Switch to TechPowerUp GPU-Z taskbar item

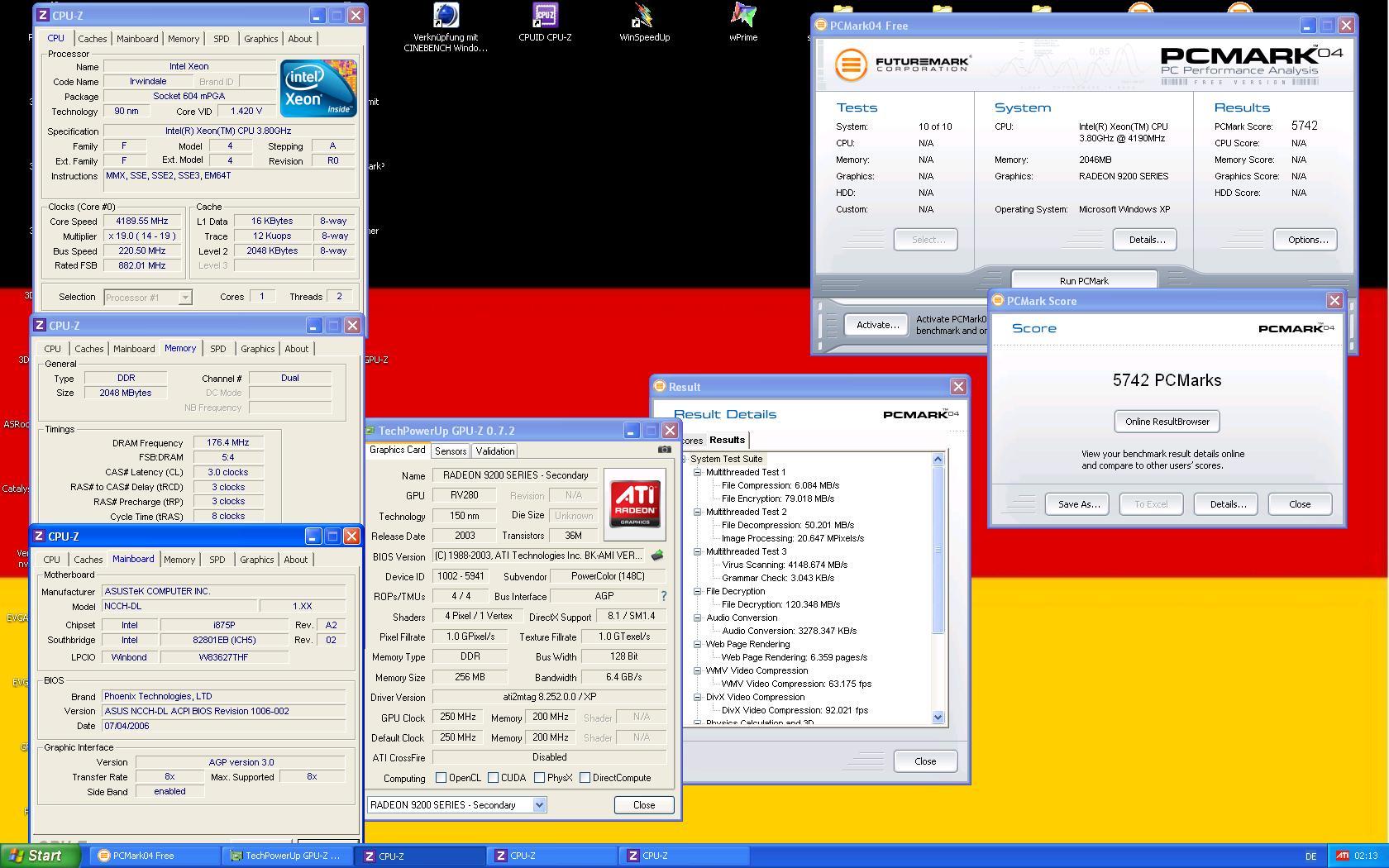coord(289,856)
